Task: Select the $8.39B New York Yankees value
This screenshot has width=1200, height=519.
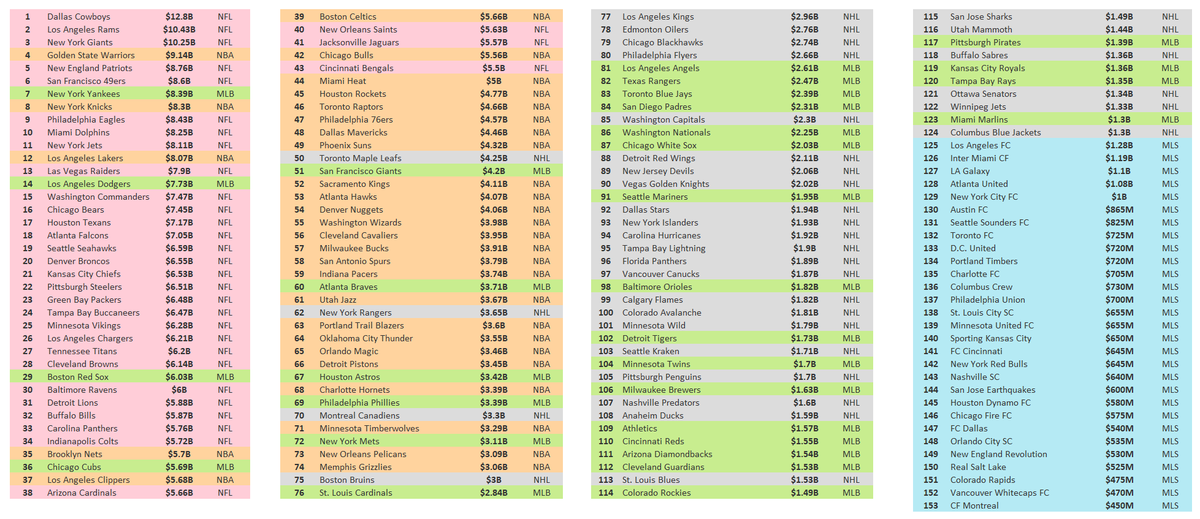Action: click(x=179, y=92)
